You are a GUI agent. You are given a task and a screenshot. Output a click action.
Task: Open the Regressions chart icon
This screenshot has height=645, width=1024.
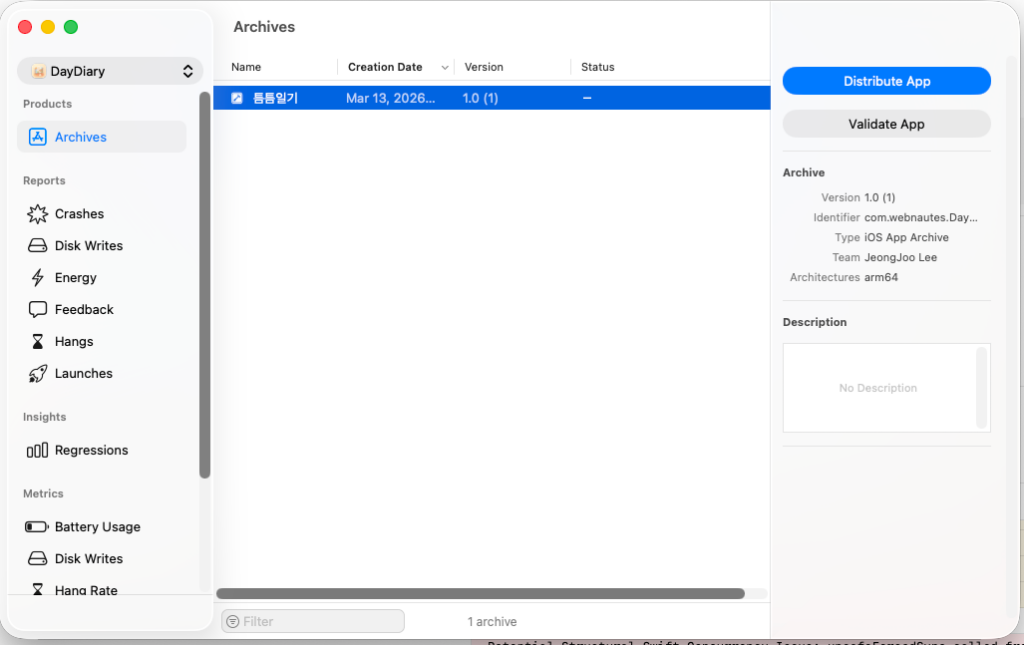[x=37, y=451]
